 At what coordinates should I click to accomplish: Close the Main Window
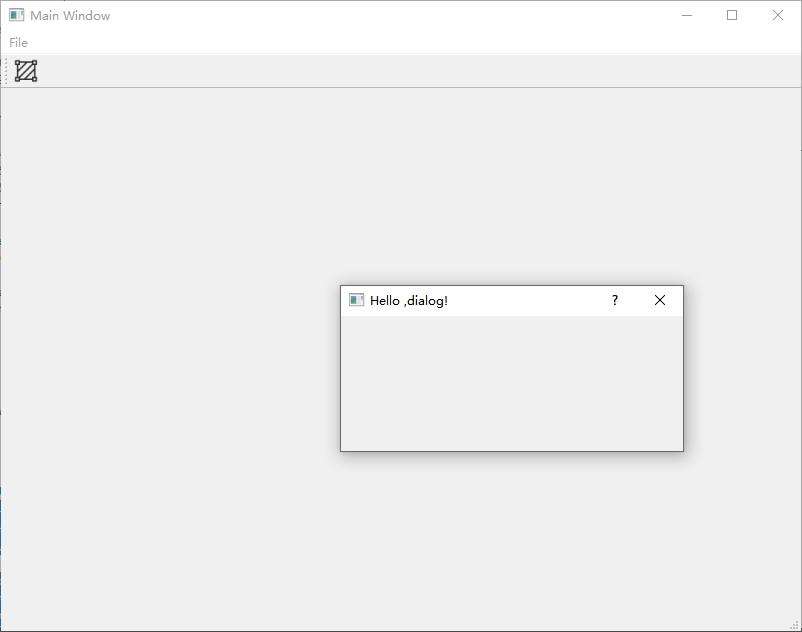point(777,15)
